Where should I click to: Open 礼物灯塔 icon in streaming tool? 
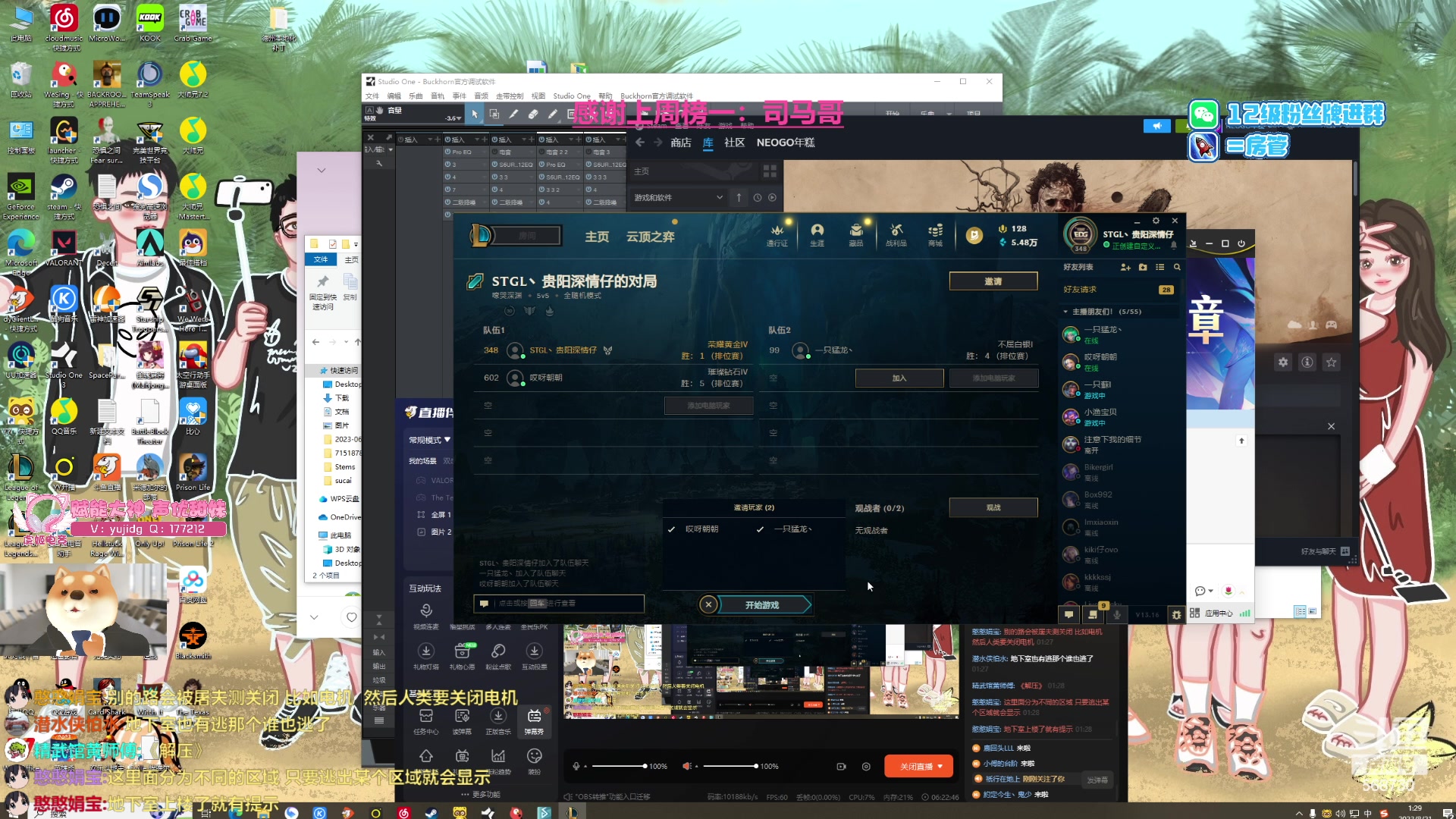[426, 655]
